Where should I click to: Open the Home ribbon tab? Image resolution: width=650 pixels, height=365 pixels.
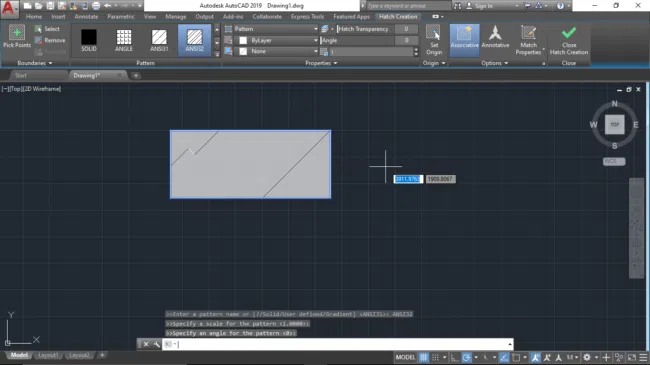pyautogui.click(x=34, y=17)
